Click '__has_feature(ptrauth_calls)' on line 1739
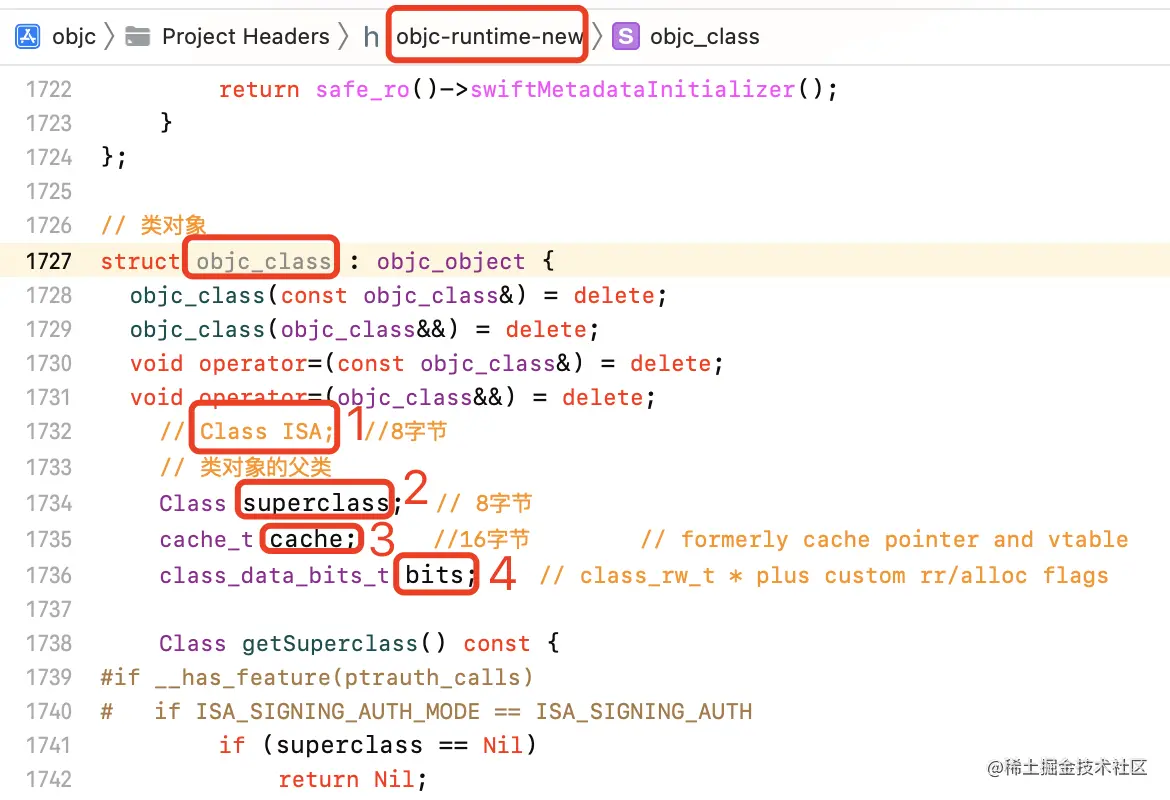1170x800 pixels. tap(344, 678)
